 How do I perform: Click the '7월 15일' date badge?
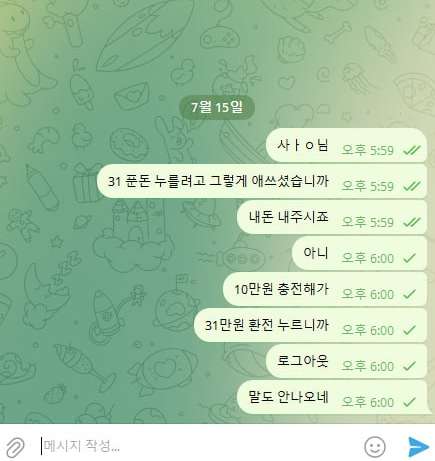tap(217, 107)
